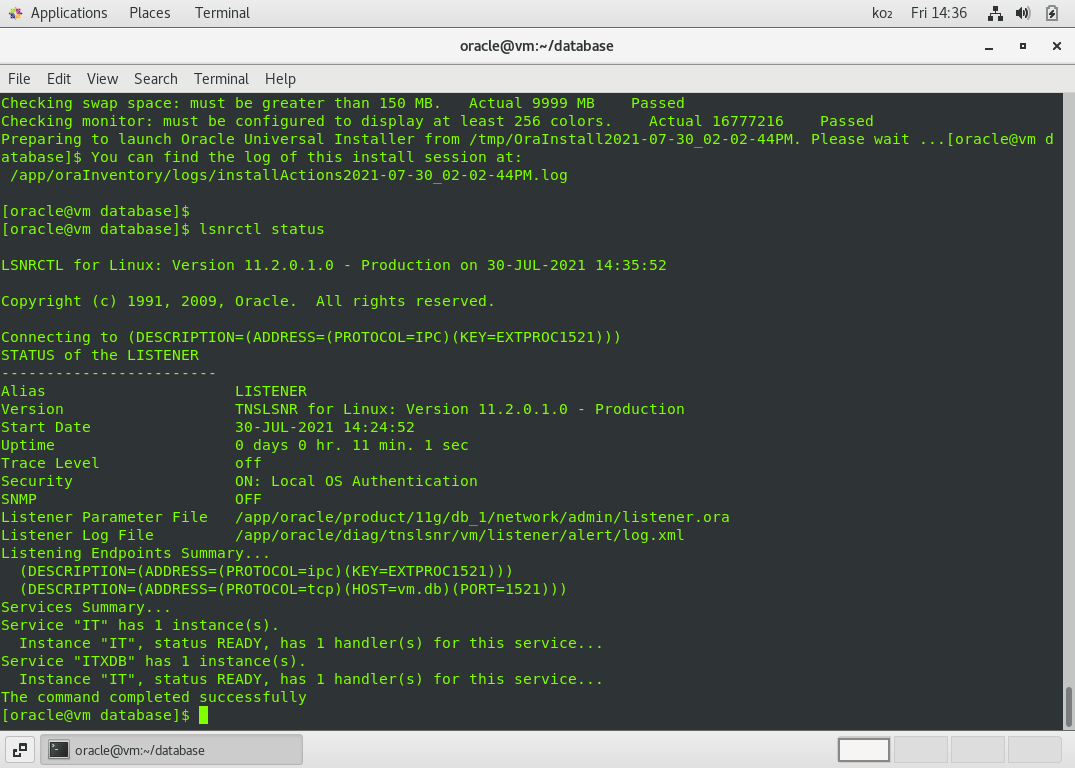Click the listener.ora parameter file path
Image resolution: width=1075 pixels, height=768 pixels.
[482, 517]
